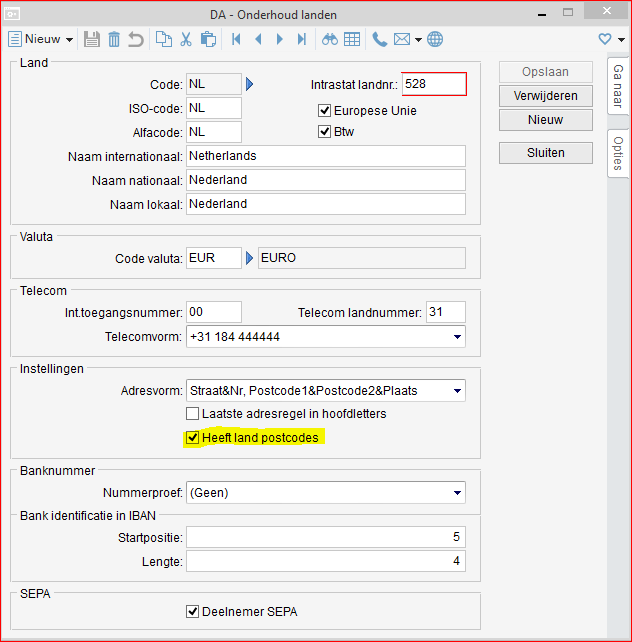Click the Naam internationaal field
632x642 pixels.
click(326, 156)
